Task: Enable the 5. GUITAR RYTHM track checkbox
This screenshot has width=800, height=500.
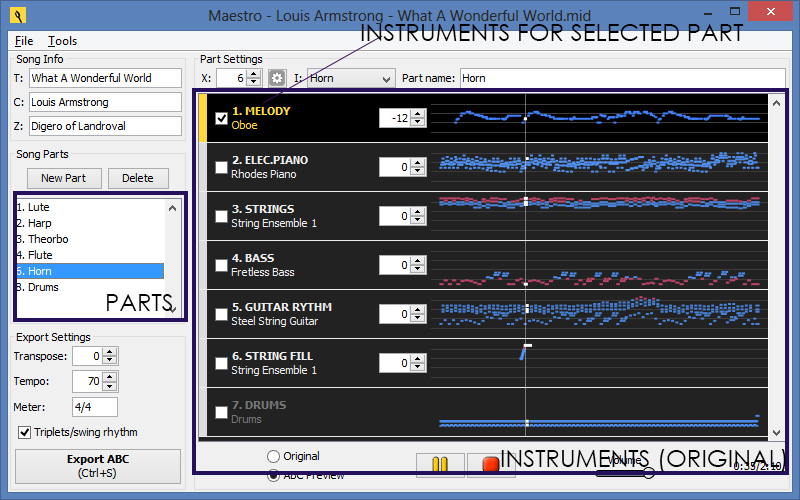Action: (221, 314)
